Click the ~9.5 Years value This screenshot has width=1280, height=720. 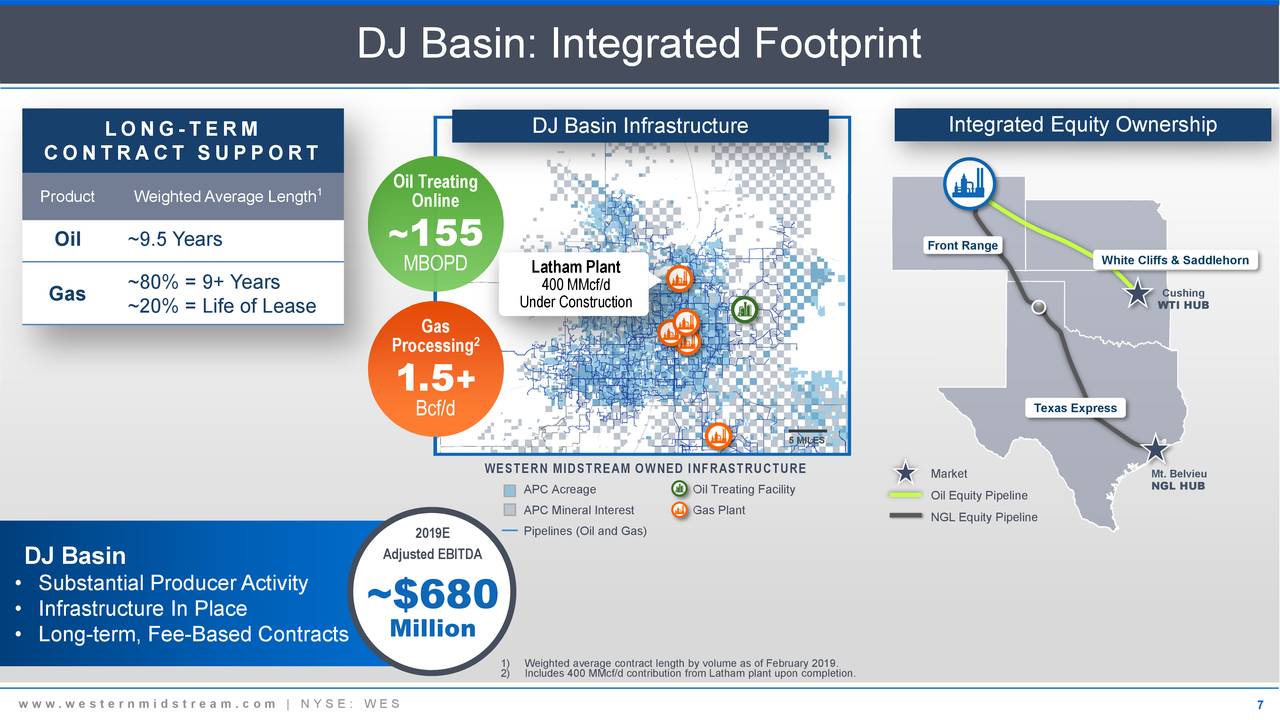(175, 239)
